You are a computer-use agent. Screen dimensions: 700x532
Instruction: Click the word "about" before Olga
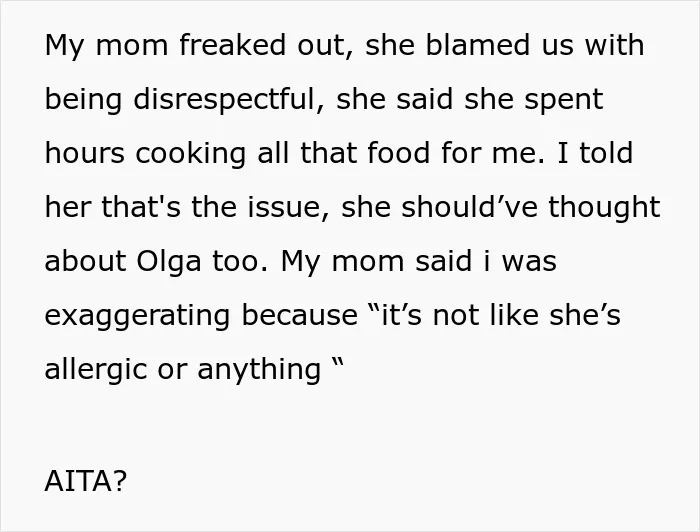[85, 262]
